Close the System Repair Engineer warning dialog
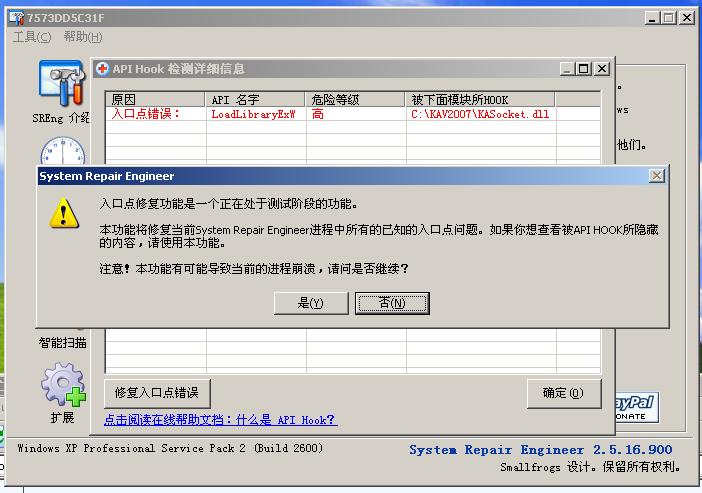Screen dimensions: 702x493 pos(656,176)
